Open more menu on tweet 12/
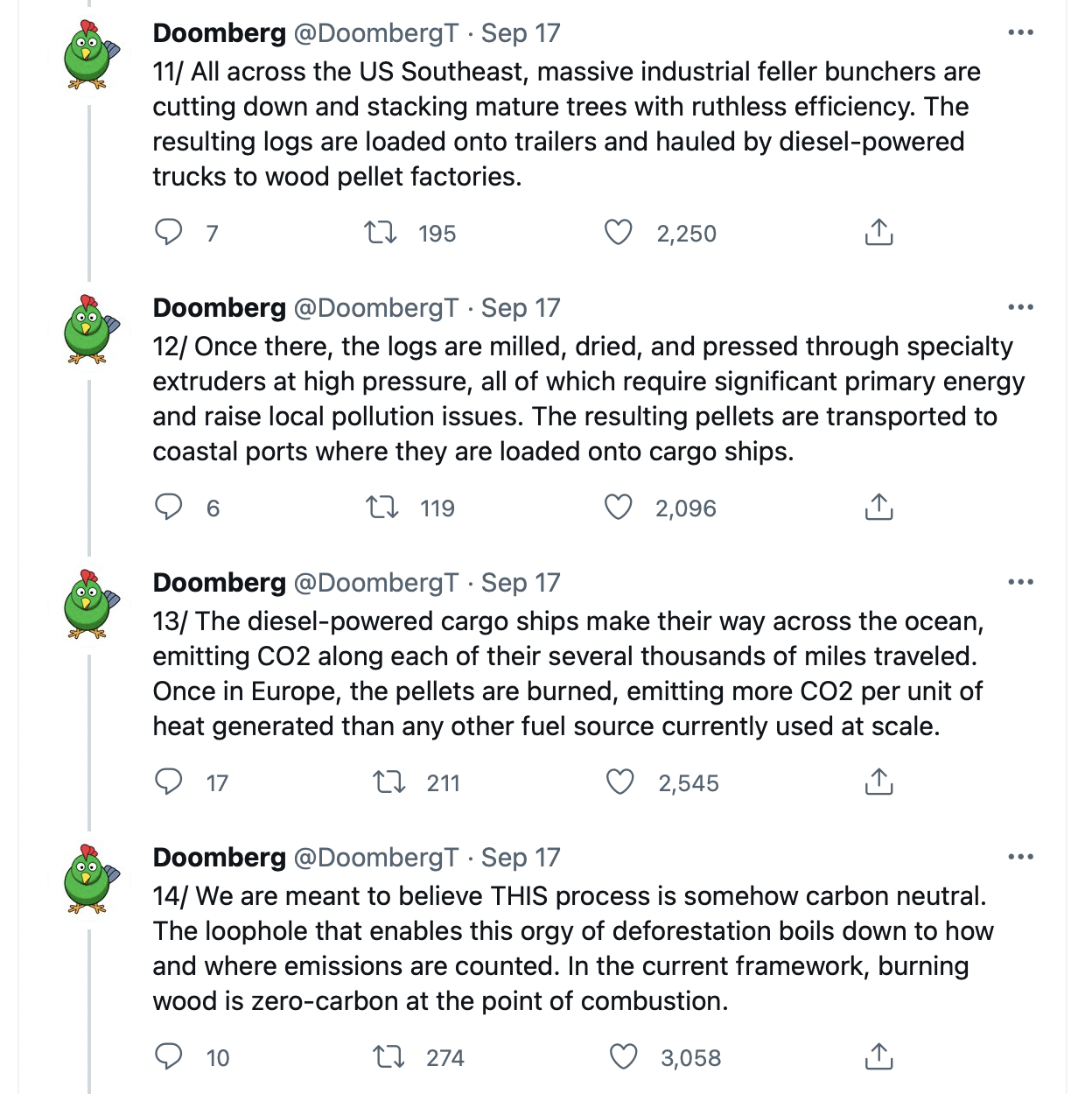This screenshot has height=1094, width=1092. tap(1020, 308)
